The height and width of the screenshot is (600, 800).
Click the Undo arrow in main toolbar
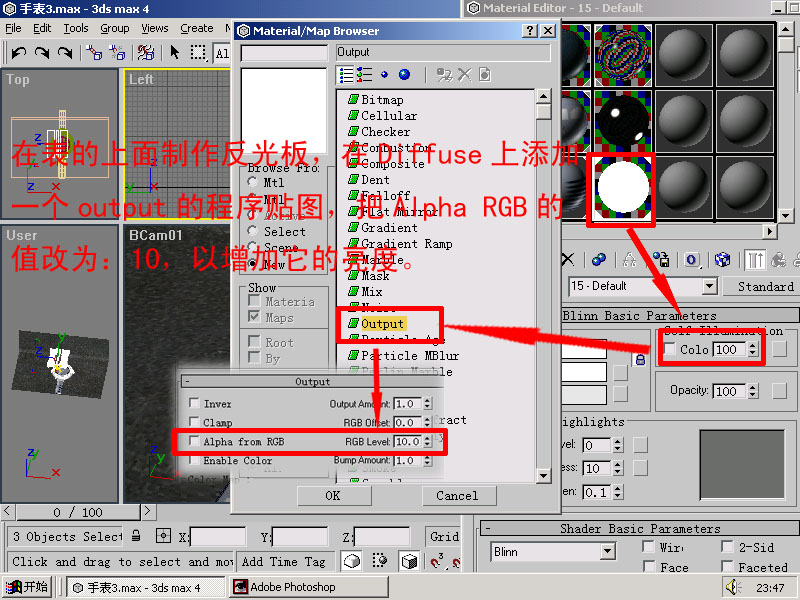point(19,52)
